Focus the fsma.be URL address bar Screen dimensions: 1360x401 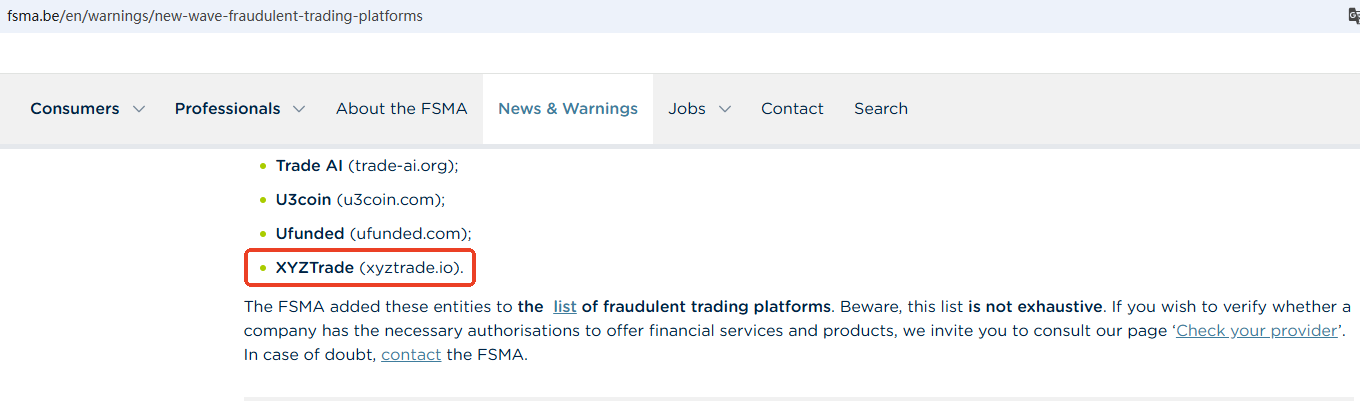(215, 16)
